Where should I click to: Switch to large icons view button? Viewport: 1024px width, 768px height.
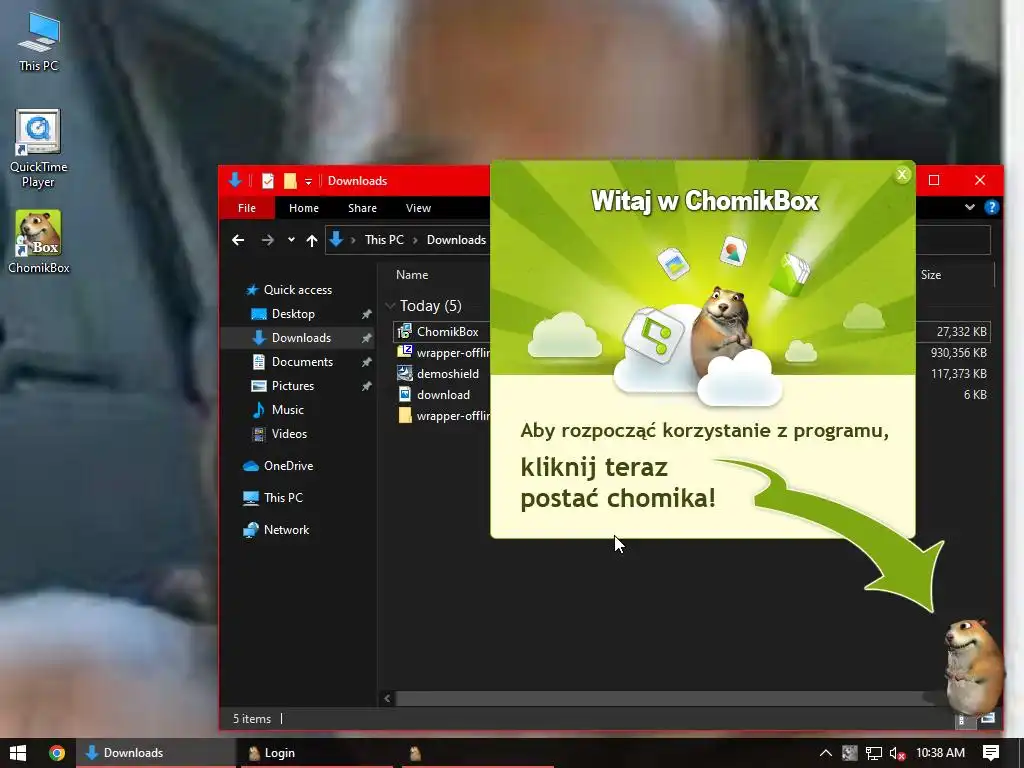(x=988, y=718)
